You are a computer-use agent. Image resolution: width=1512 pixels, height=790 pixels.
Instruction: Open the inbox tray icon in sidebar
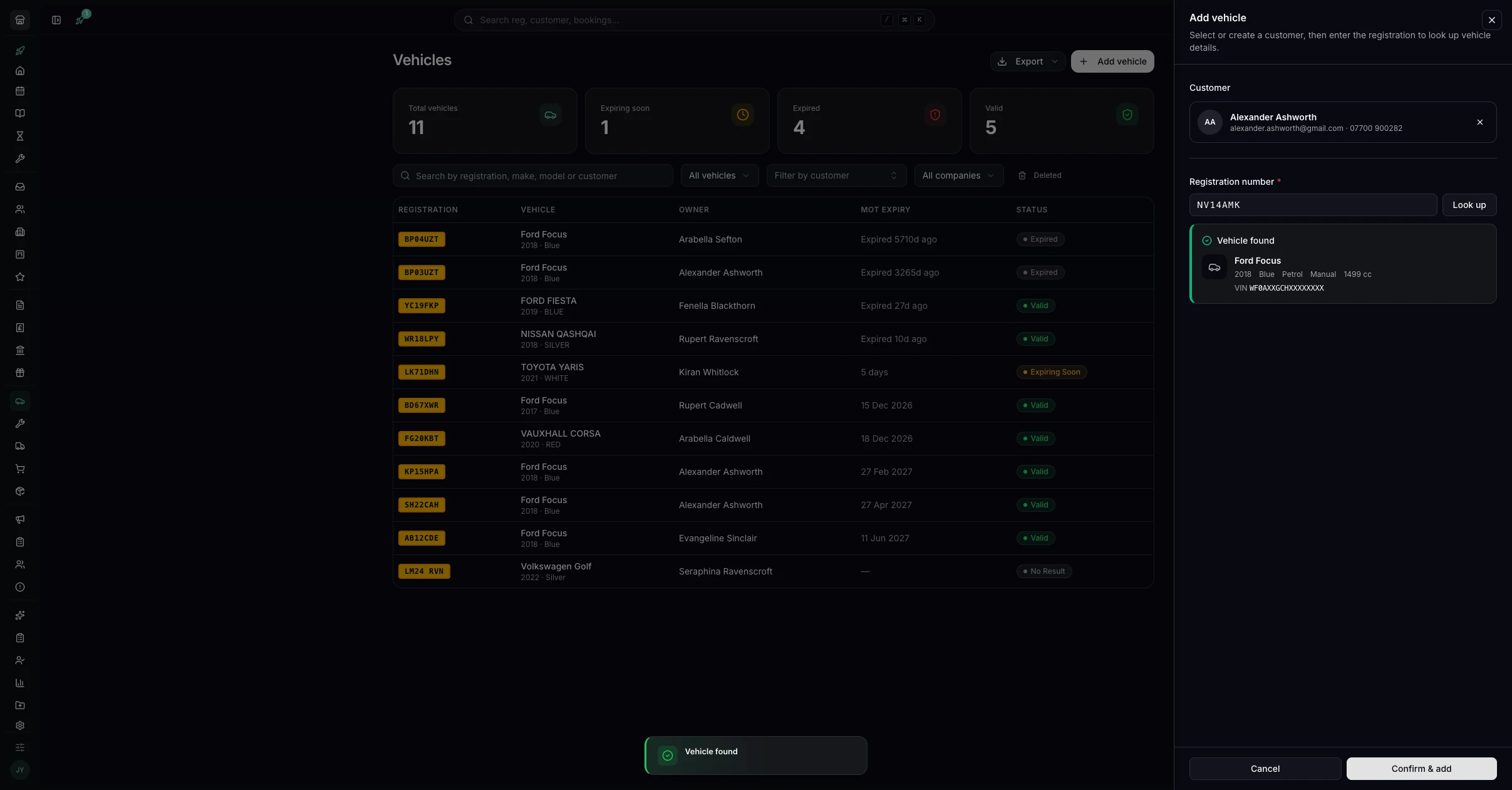[20, 187]
